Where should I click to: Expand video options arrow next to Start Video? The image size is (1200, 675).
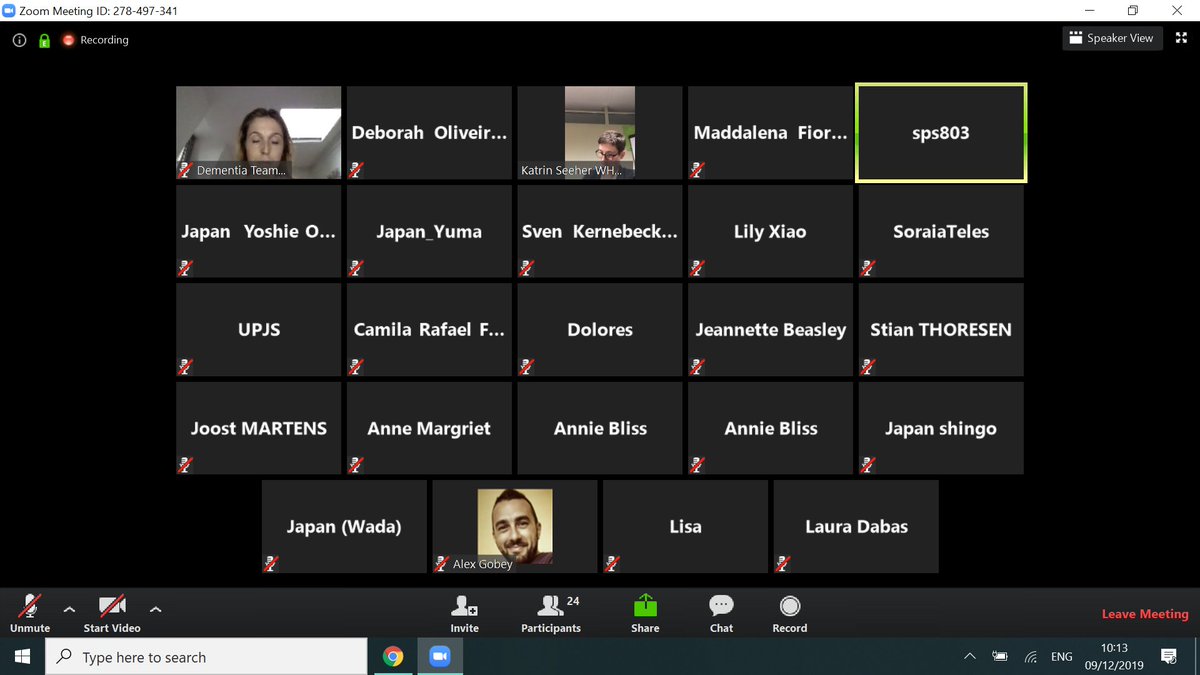click(155, 608)
